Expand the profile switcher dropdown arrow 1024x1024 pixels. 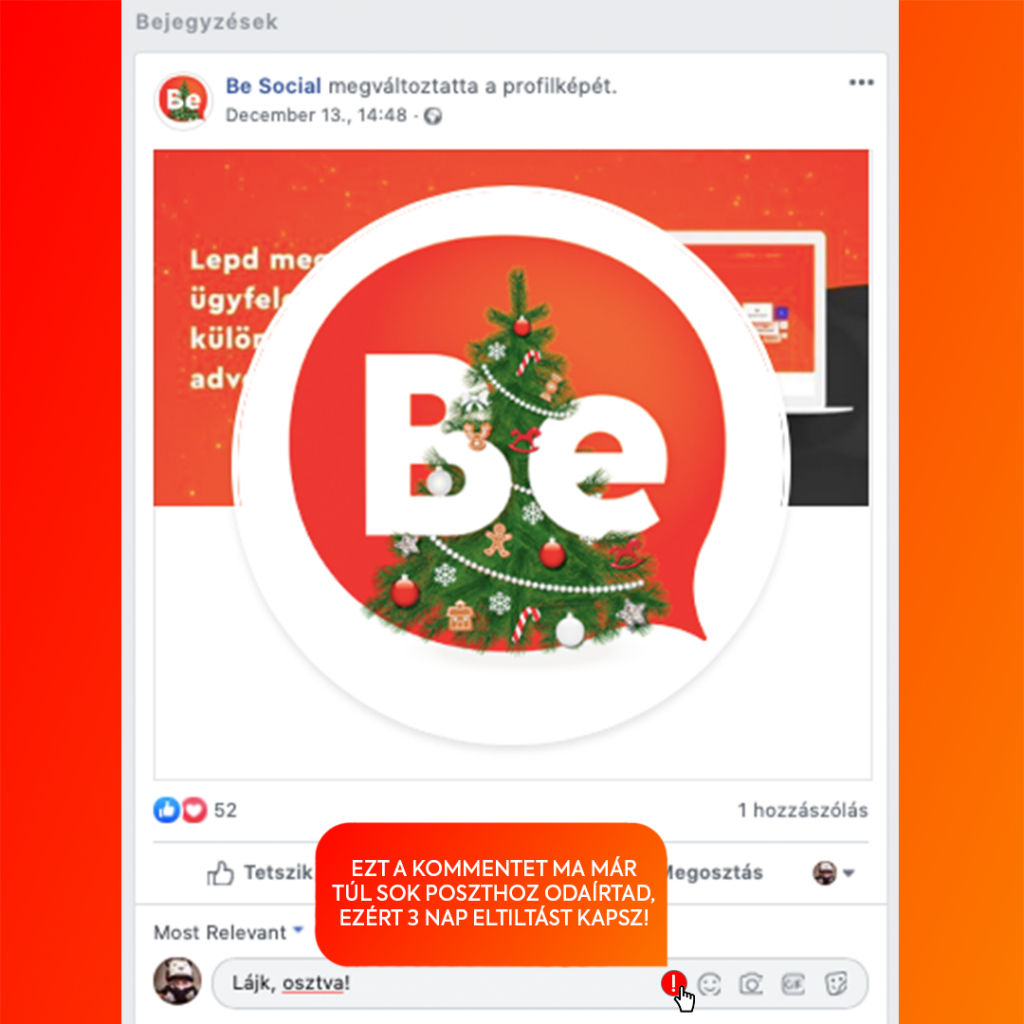pos(848,873)
